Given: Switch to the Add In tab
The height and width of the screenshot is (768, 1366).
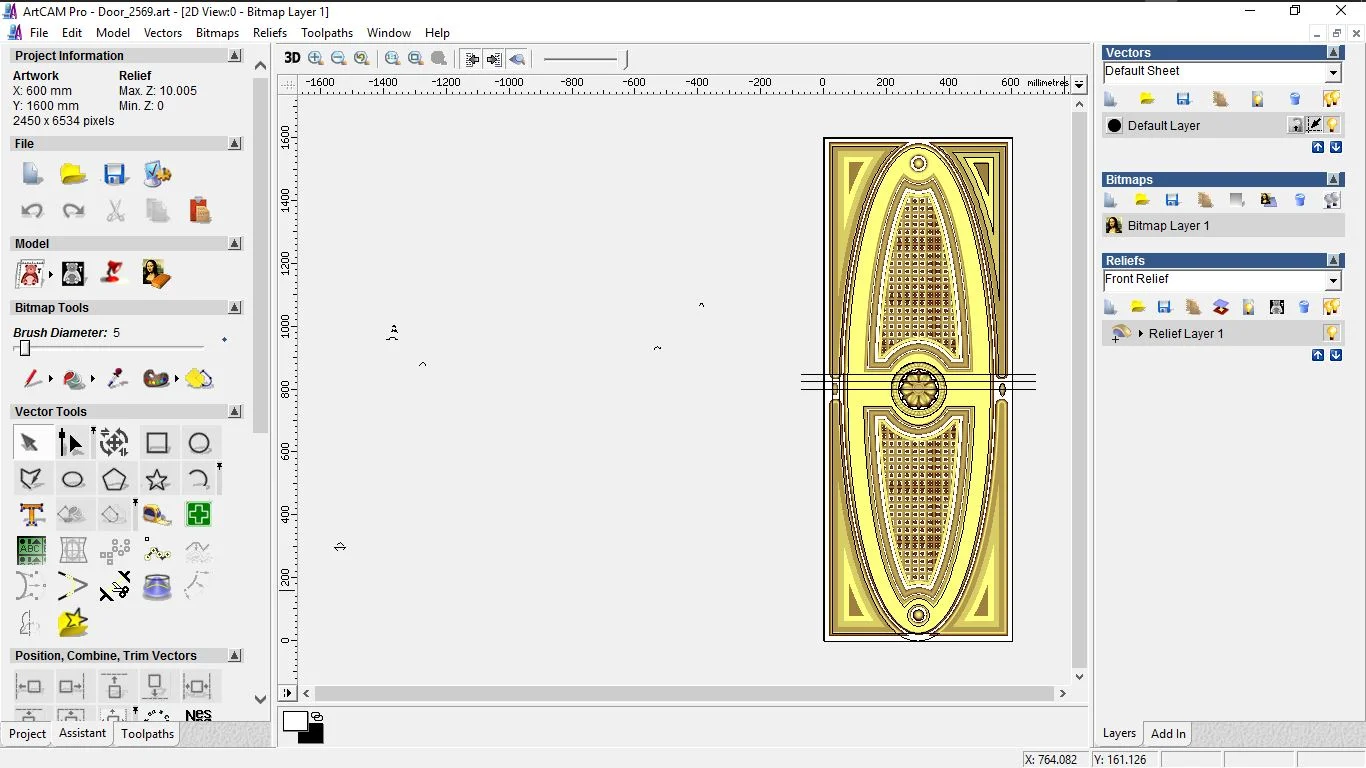Looking at the screenshot, I should (1168, 734).
